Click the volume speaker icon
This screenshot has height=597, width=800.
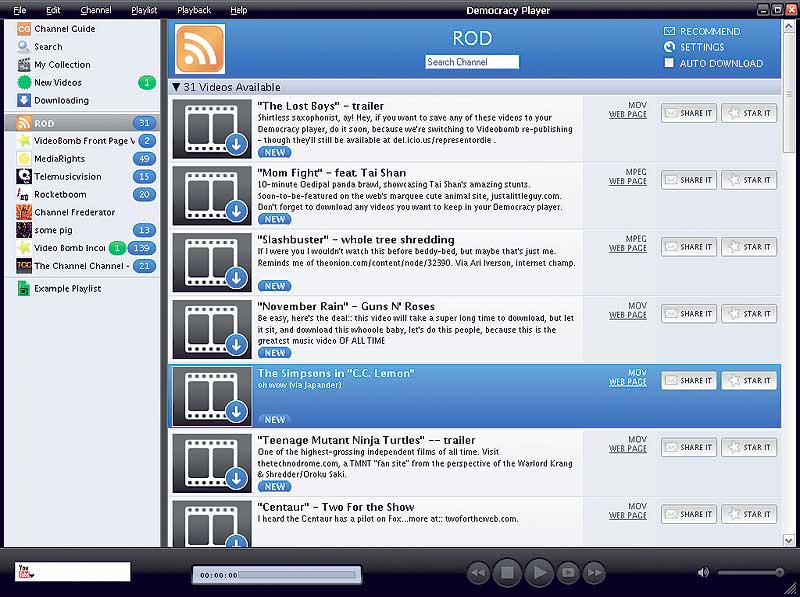(x=703, y=573)
